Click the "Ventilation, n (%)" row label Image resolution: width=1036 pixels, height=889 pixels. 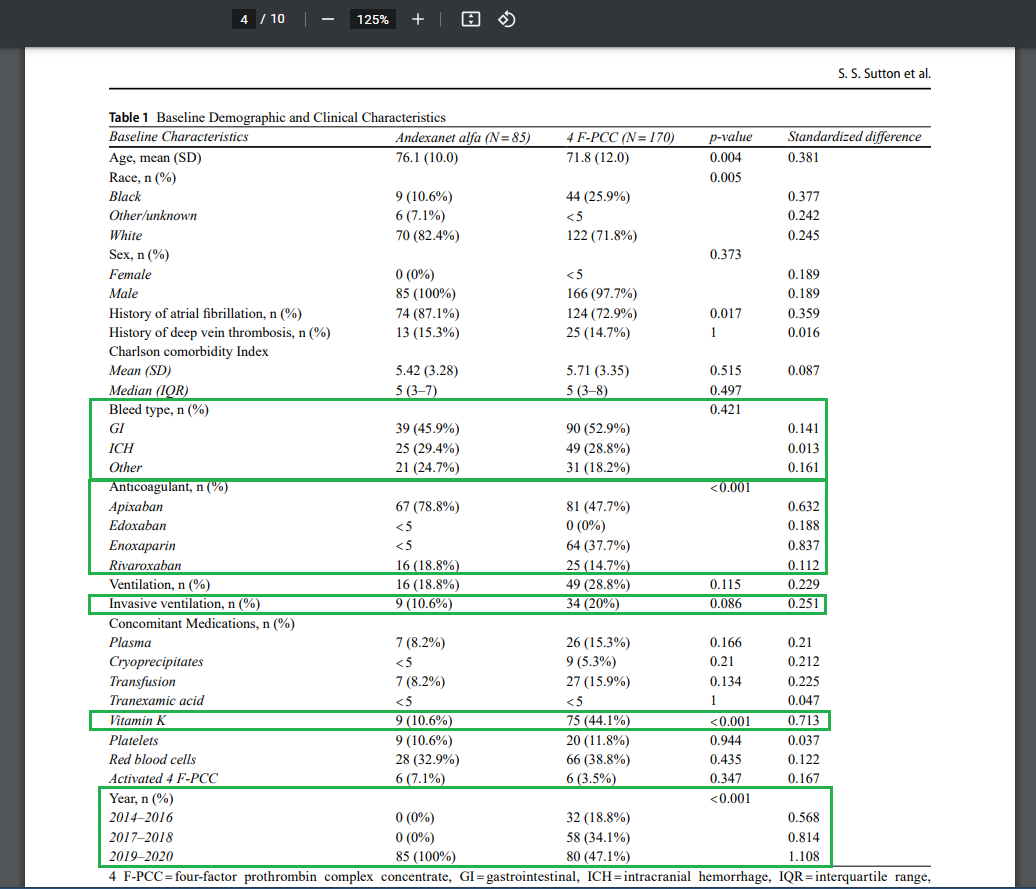coord(159,585)
